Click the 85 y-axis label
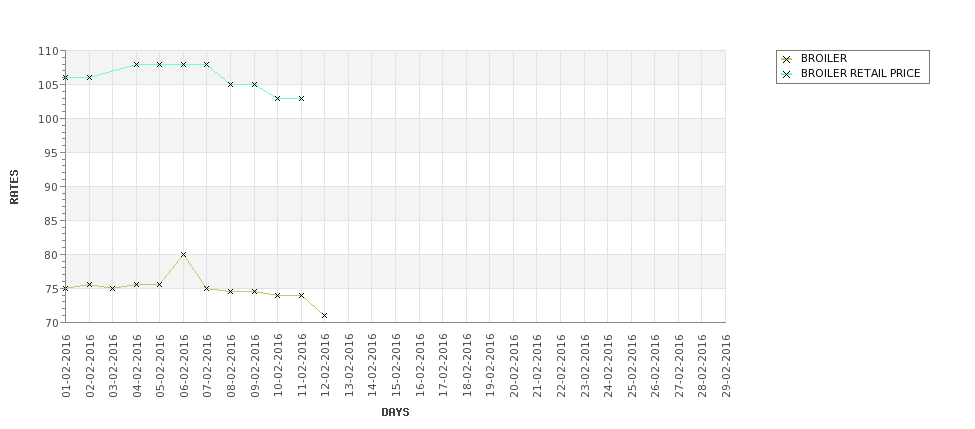 click(x=53, y=221)
